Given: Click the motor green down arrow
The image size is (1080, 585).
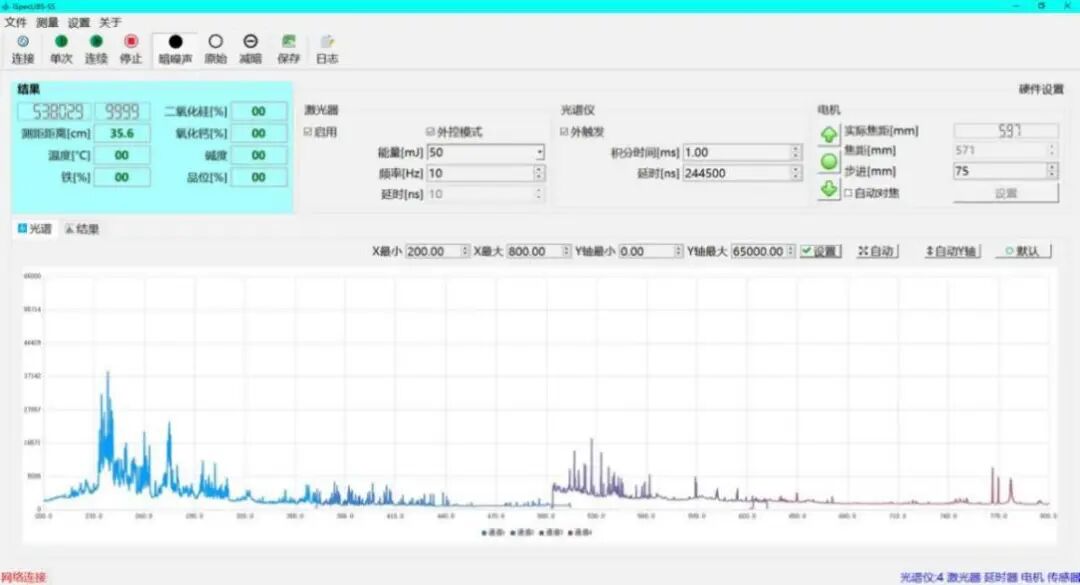Looking at the screenshot, I should 829,189.
